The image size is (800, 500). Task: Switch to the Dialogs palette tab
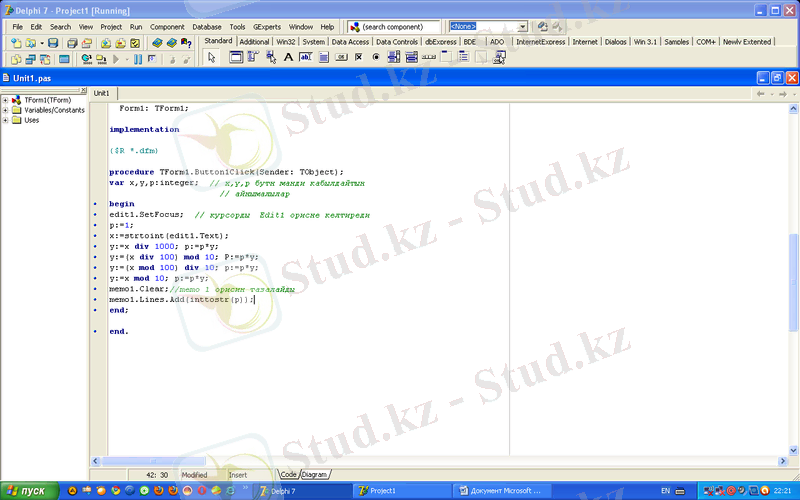point(615,42)
